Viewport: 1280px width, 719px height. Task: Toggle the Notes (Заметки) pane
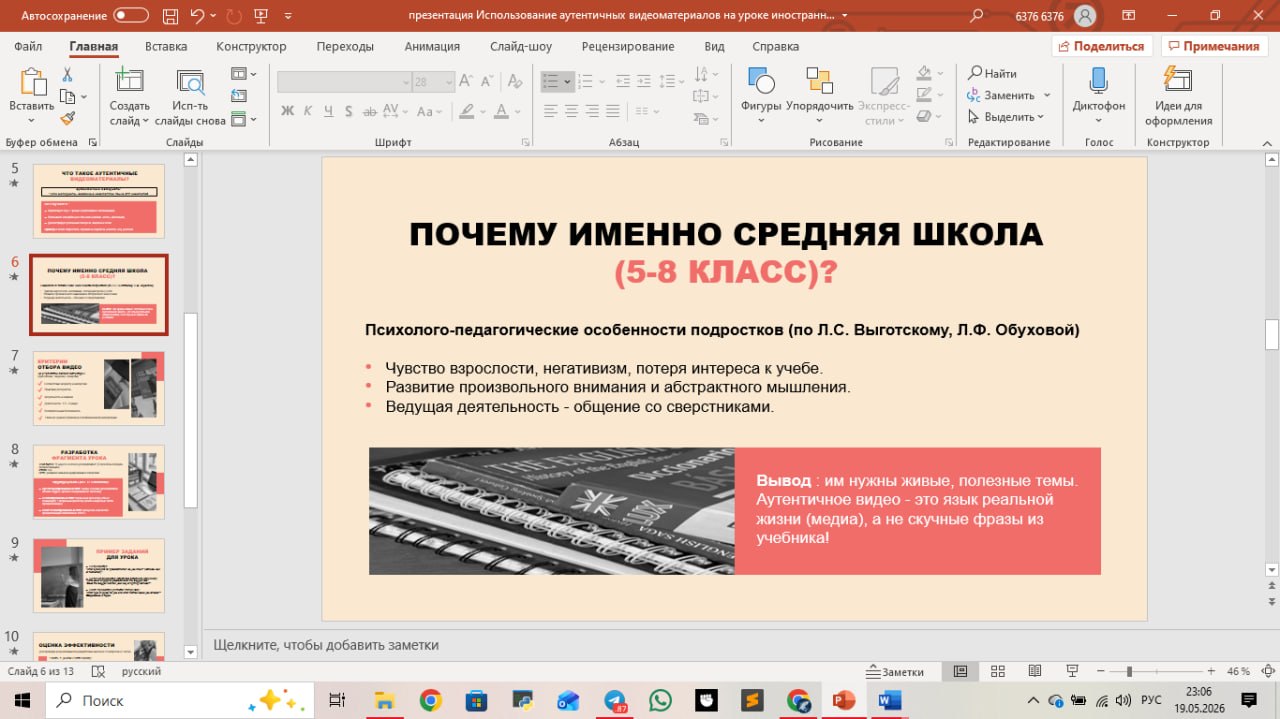(x=895, y=672)
